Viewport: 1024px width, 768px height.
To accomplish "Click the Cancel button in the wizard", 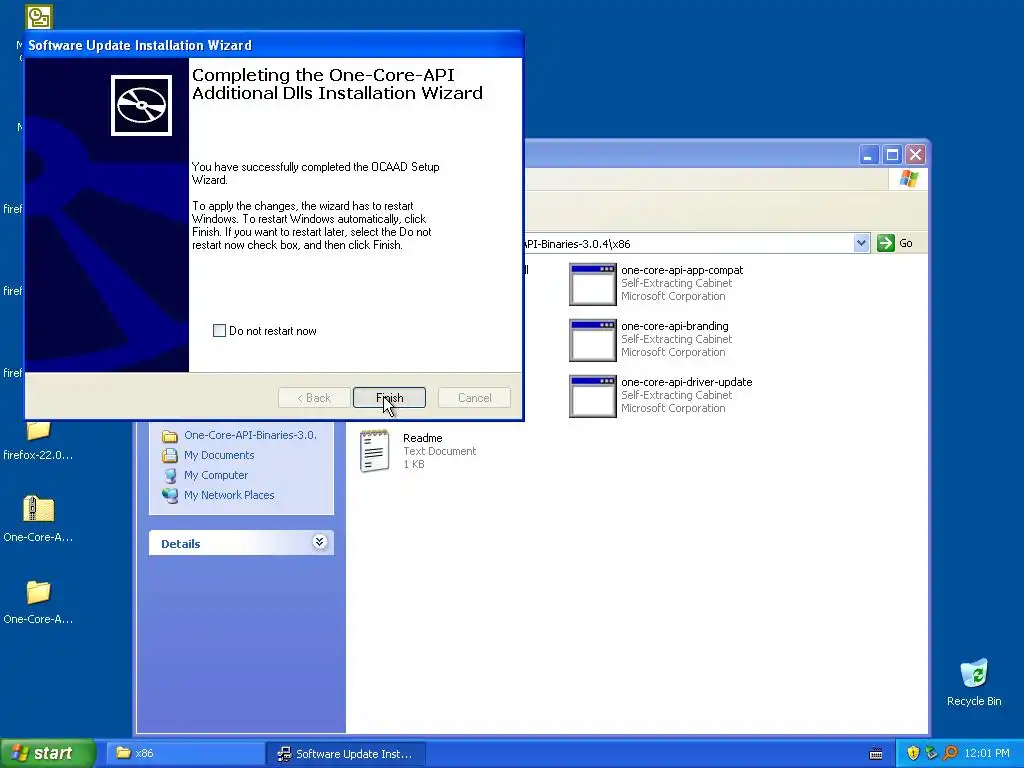I will tap(474, 398).
